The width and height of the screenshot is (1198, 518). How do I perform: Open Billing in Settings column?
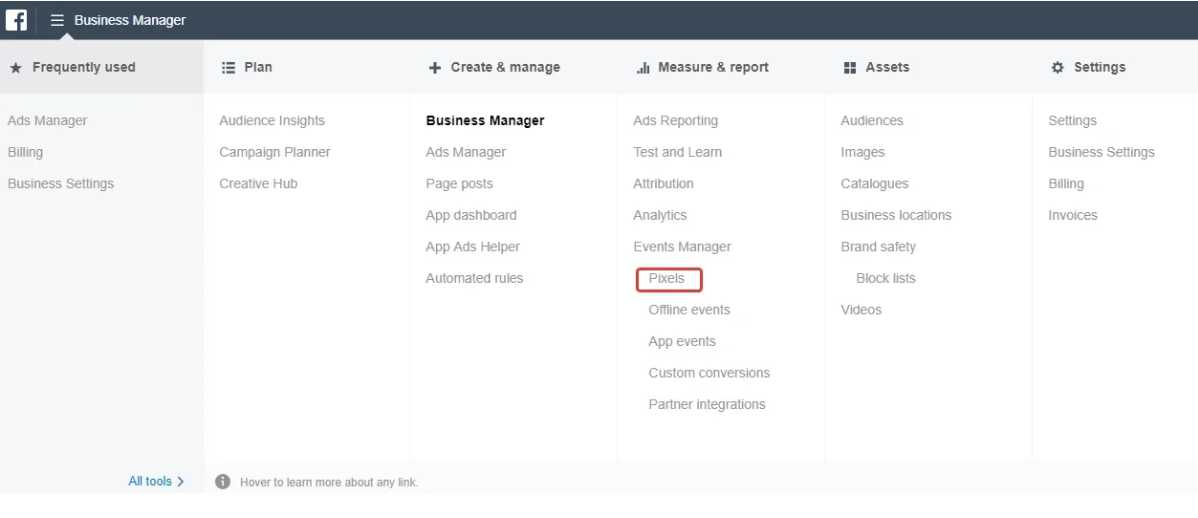pos(1066,183)
